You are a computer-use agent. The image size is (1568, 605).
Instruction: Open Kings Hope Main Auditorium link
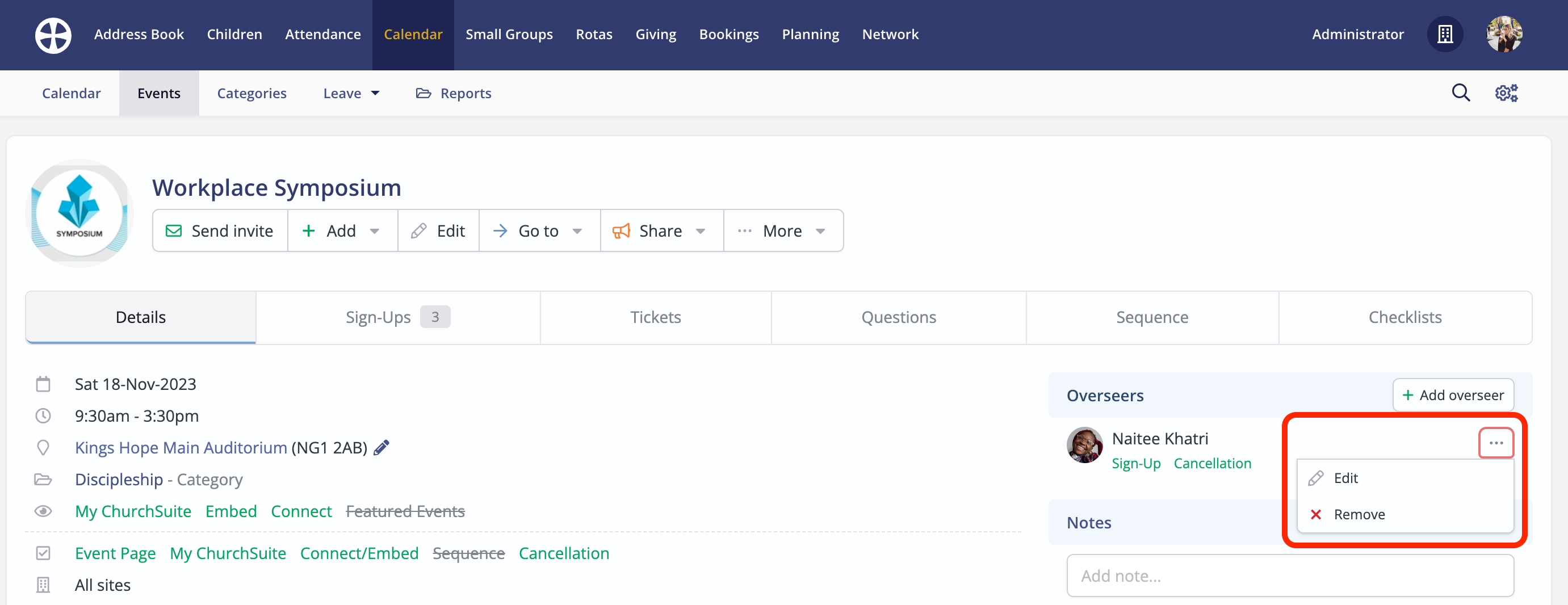(181, 447)
